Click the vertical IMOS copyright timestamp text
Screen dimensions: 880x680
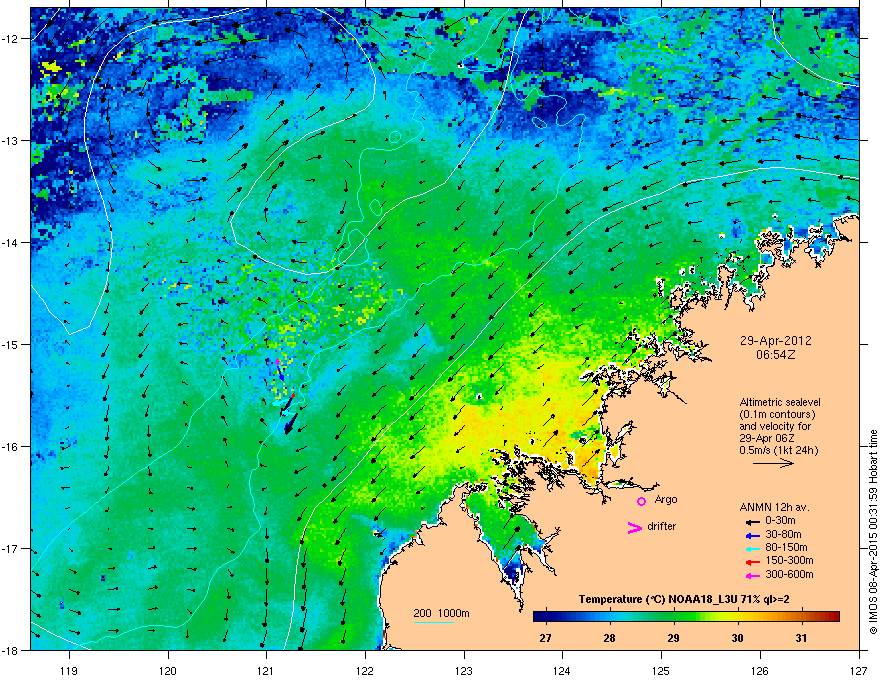[873, 532]
